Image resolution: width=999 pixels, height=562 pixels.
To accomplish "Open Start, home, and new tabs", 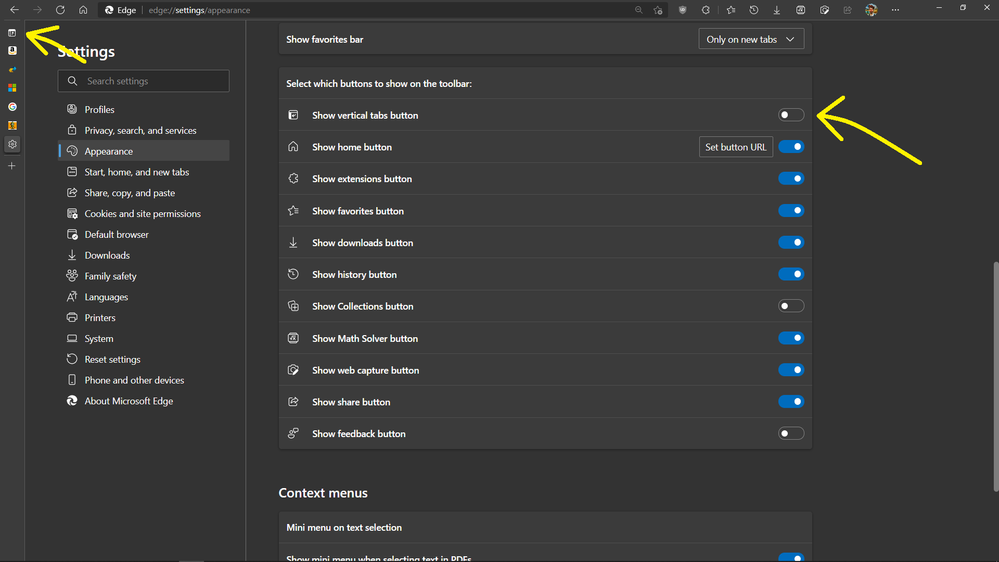I will click(x=143, y=172).
